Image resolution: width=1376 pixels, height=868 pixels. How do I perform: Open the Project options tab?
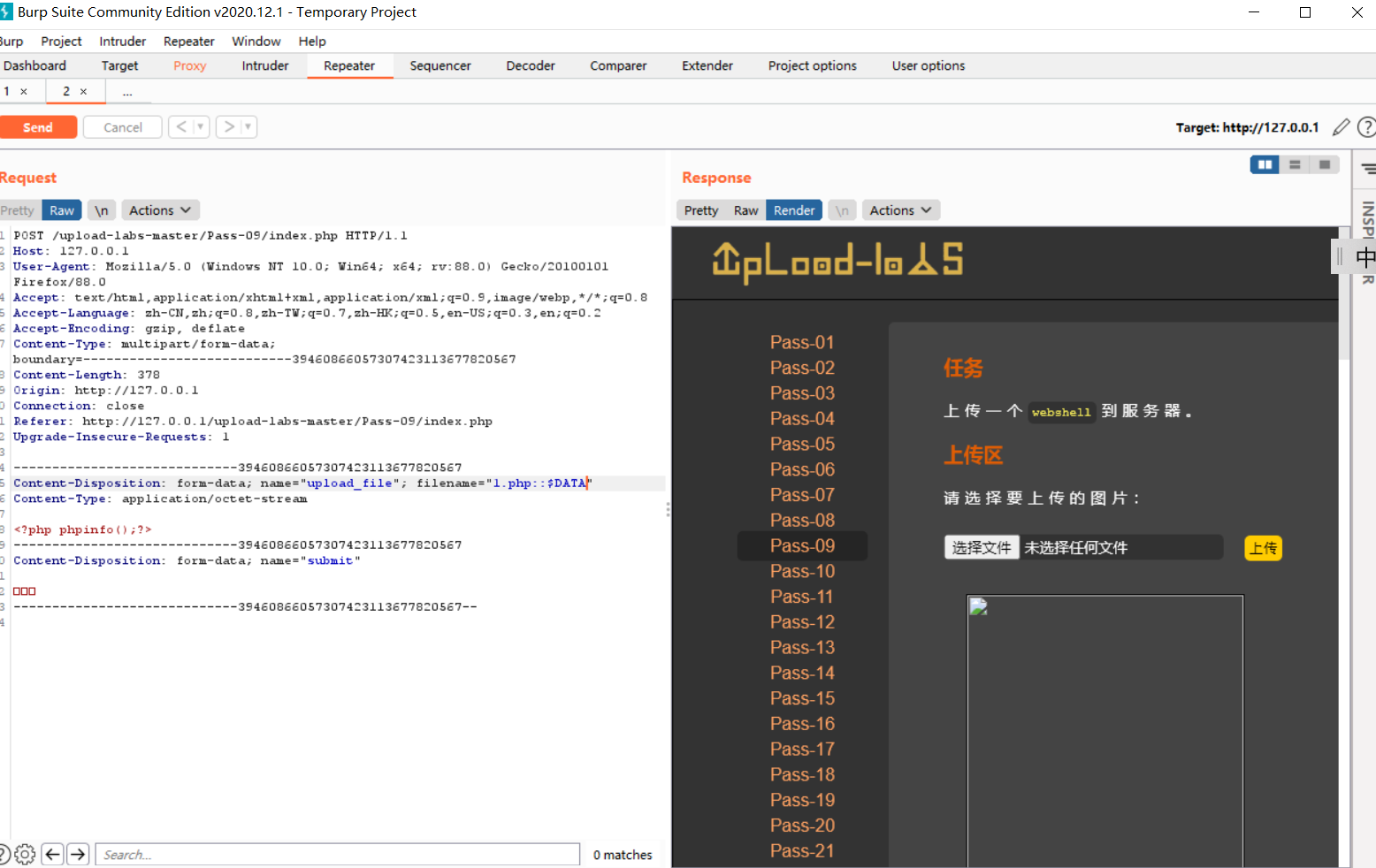coord(812,65)
